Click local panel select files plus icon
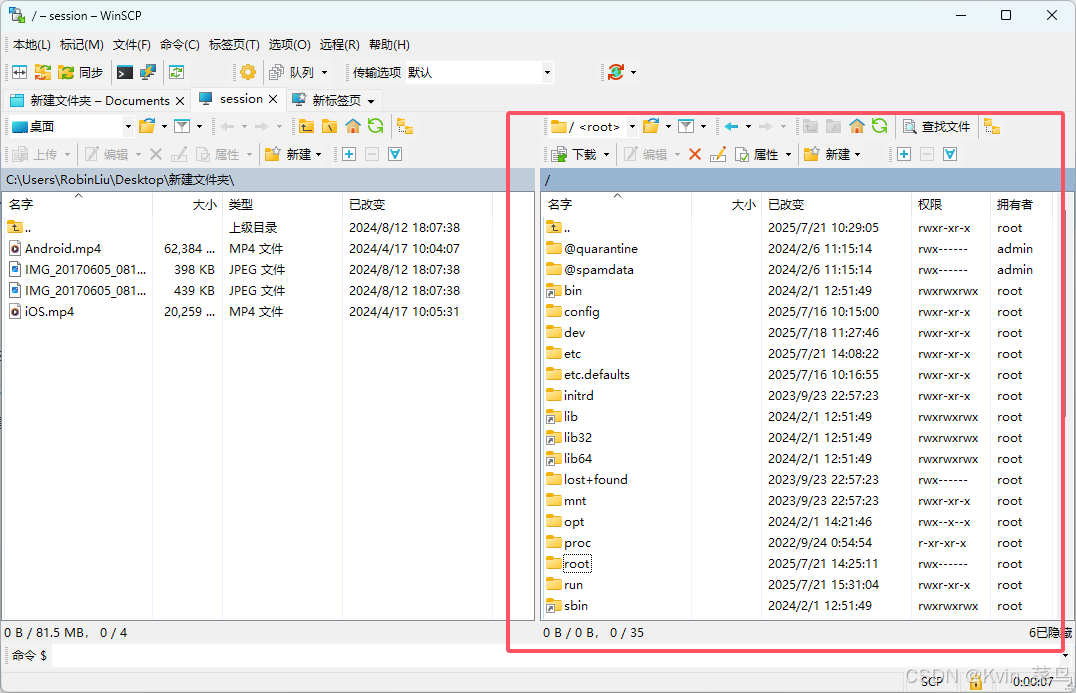 click(349, 154)
